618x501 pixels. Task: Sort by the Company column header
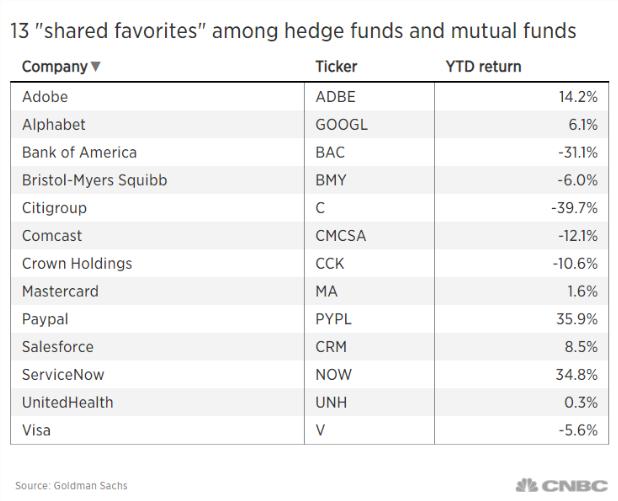click(x=54, y=67)
